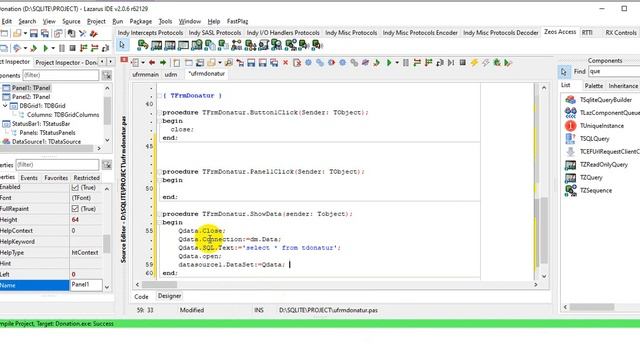Screen dimensions: 640x360
Task: Click the magnifier find icon in editor toolbar
Action: [x=229, y=62]
